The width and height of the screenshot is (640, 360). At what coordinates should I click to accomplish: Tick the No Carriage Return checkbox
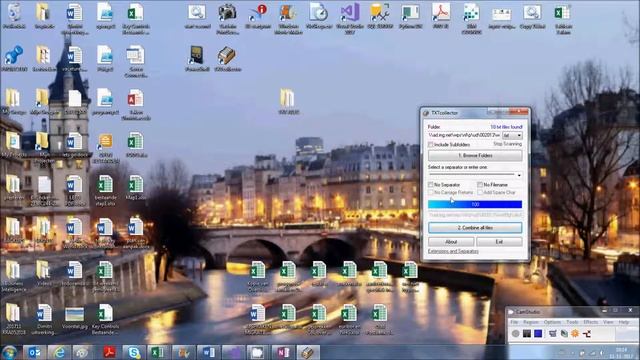[431, 192]
